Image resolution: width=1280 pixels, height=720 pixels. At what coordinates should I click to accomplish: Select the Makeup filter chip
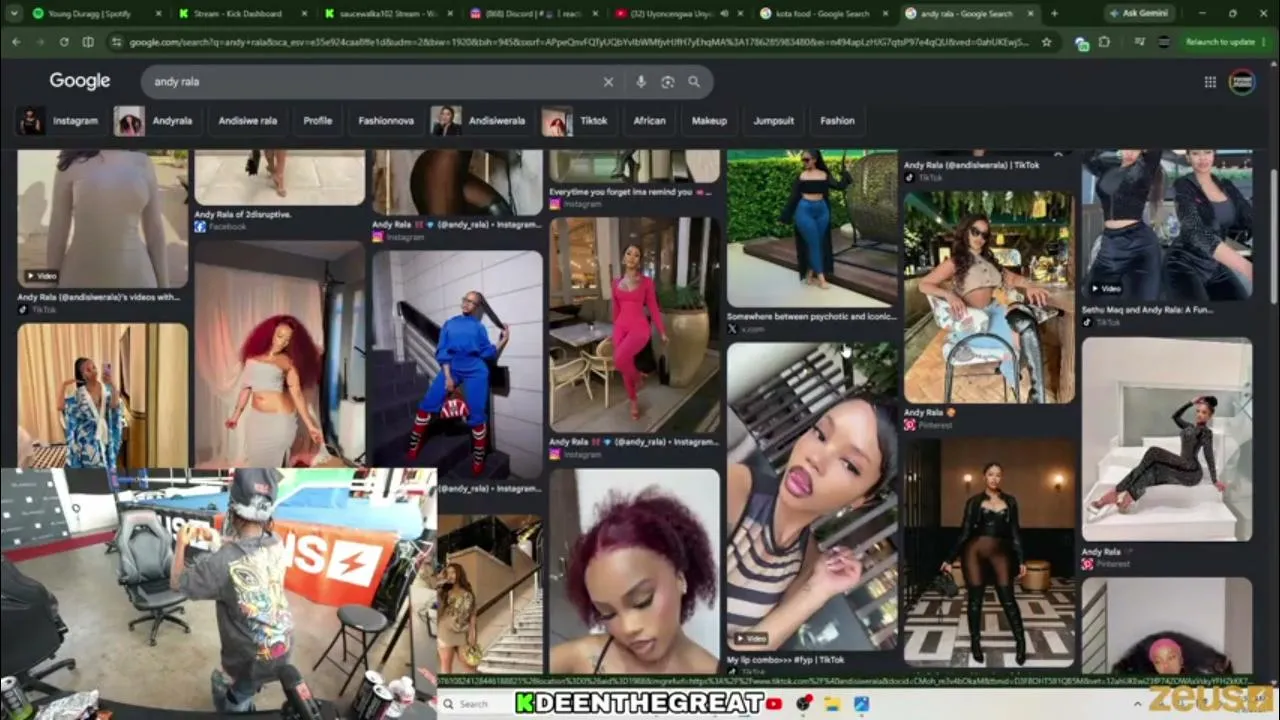709,121
